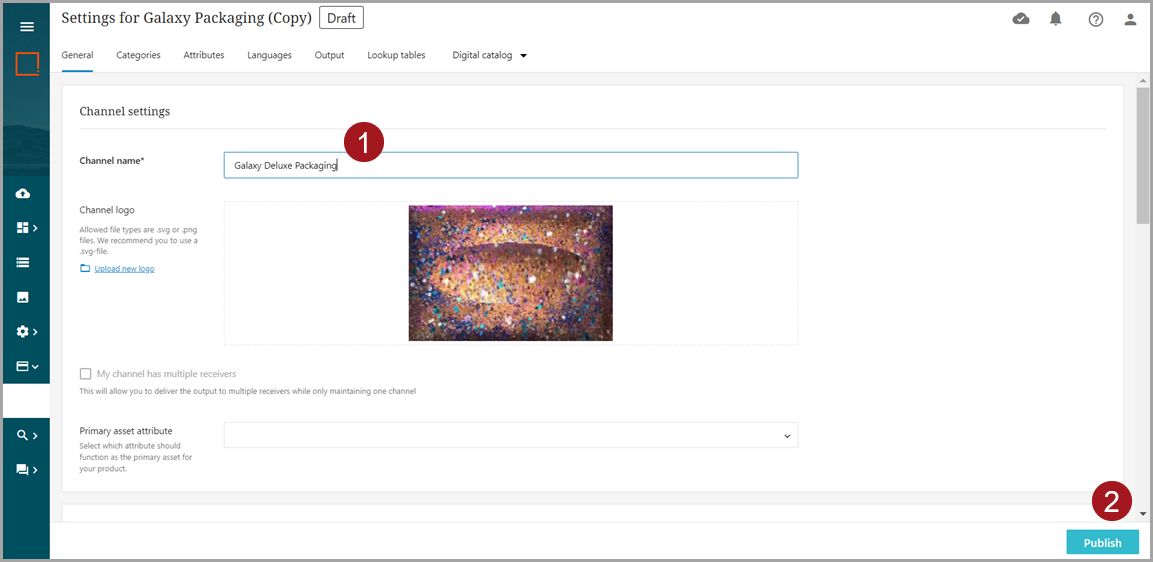
Task: Open the list view icon in sidebar
Action: pyautogui.click(x=23, y=262)
